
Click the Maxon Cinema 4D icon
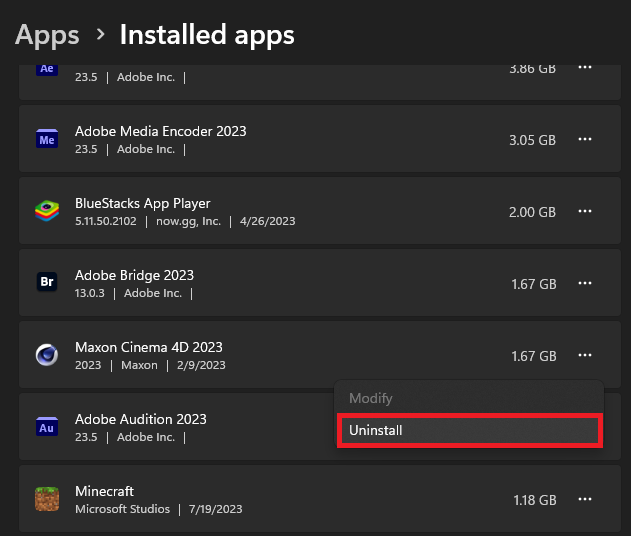pyautogui.click(x=46, y=356)
